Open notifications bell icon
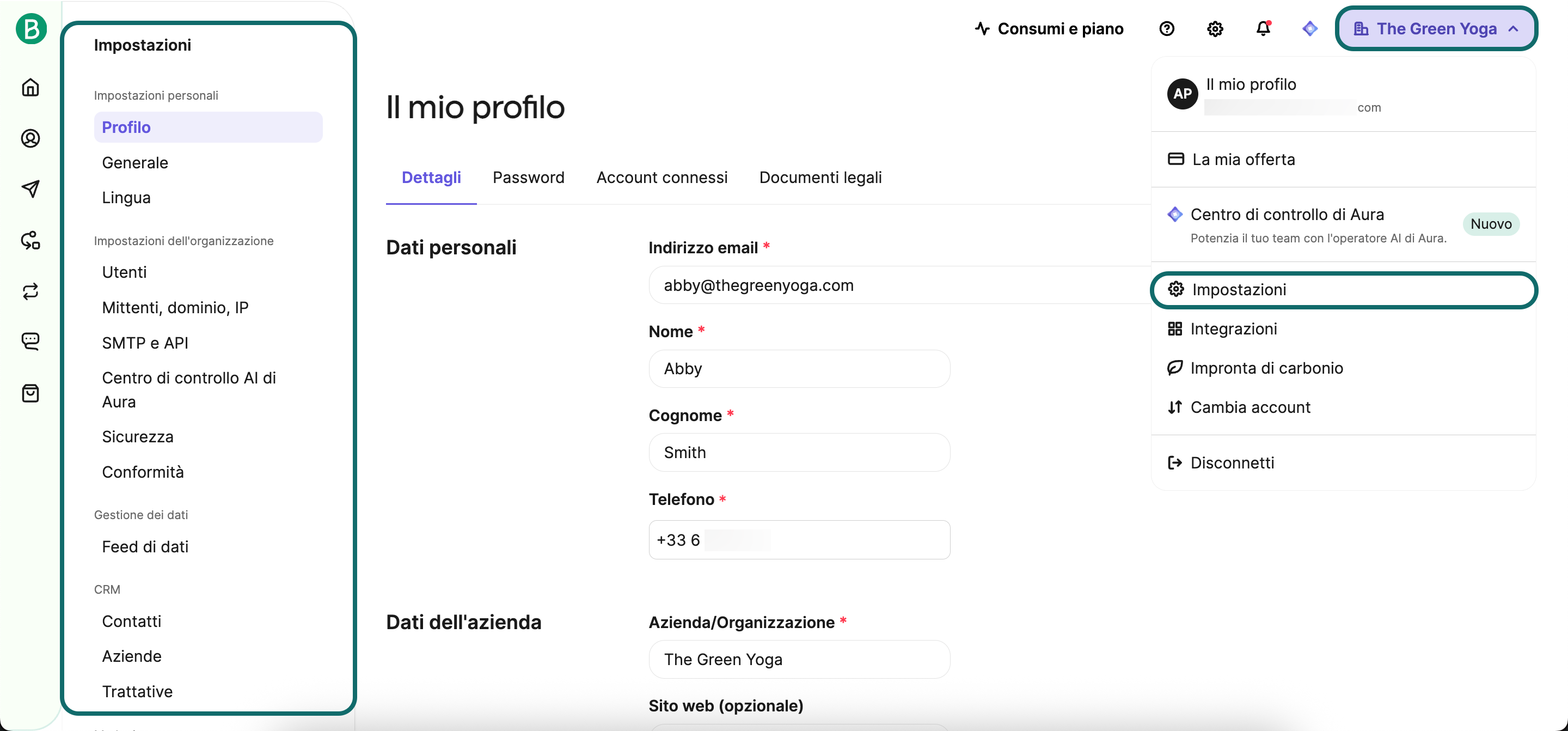The height and width of the screenshot is (731, 1568). pos(1263,29)
